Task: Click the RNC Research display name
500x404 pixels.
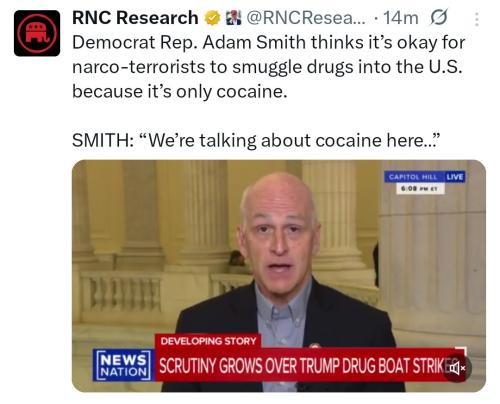Action: [x=135, y=18]
